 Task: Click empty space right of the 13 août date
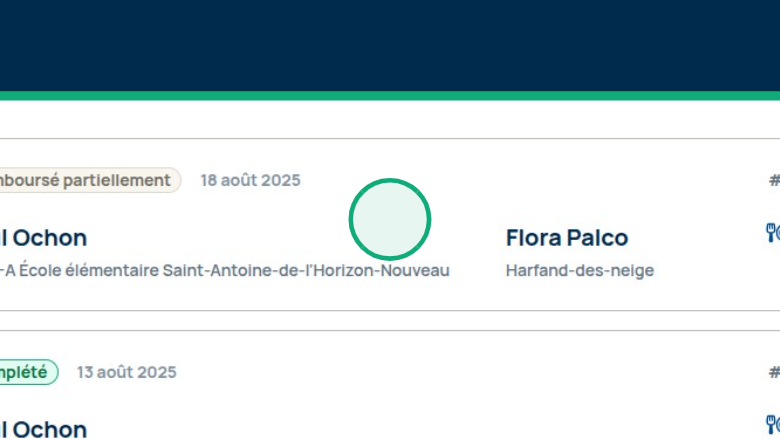(450, 372)
